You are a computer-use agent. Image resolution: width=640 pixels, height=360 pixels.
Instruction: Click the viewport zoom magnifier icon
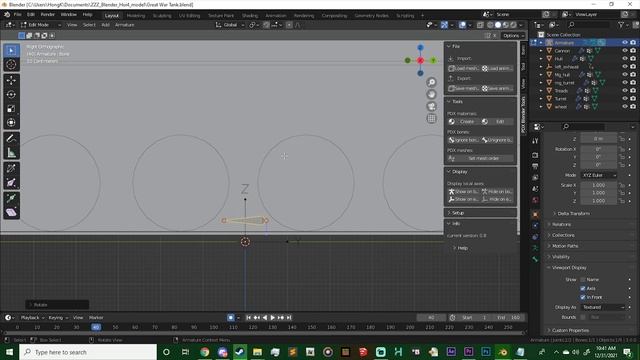(431, 82)
